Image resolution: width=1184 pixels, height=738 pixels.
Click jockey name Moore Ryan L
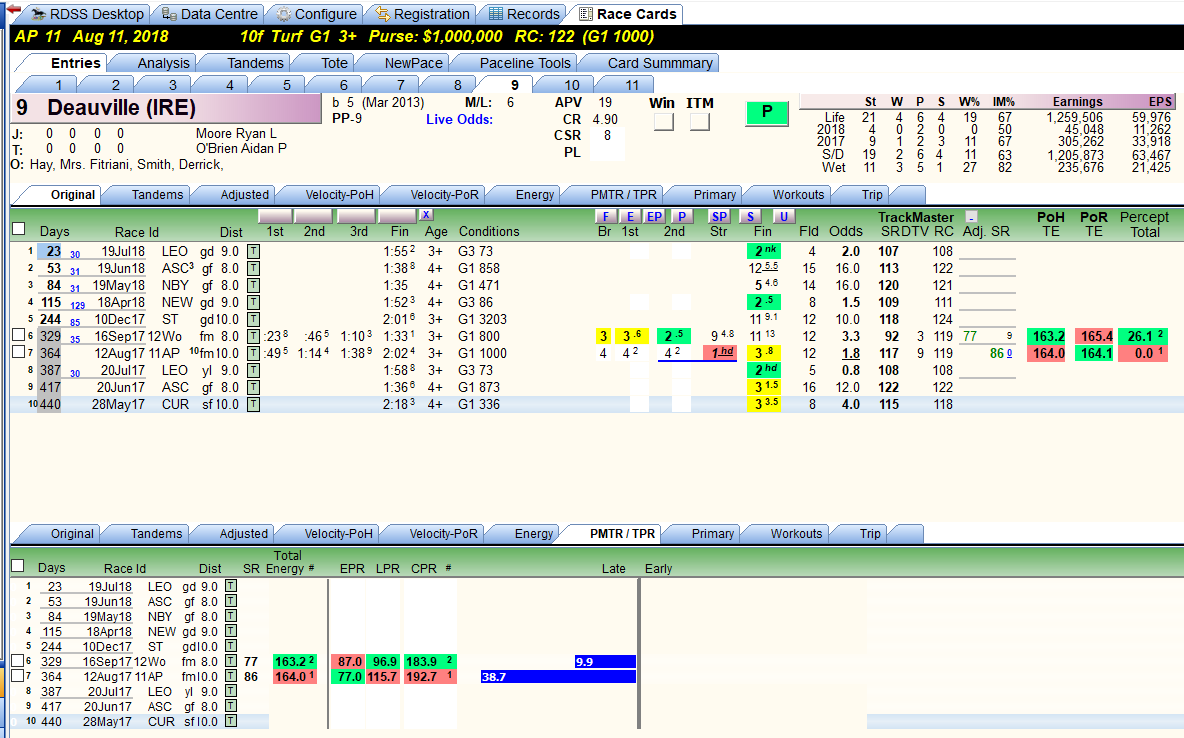[236, 134]
